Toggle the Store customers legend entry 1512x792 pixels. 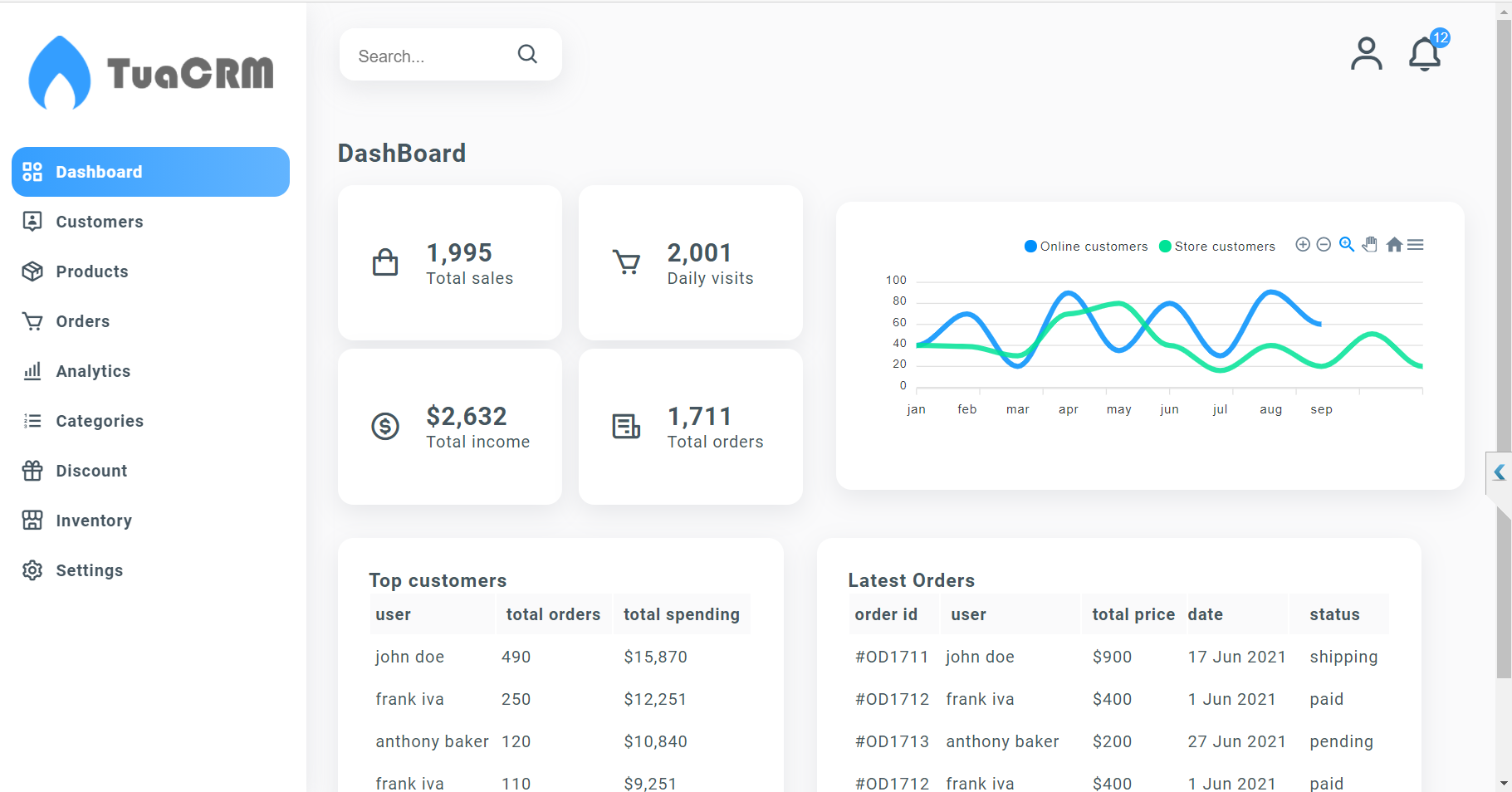[x=1216, y=246]
